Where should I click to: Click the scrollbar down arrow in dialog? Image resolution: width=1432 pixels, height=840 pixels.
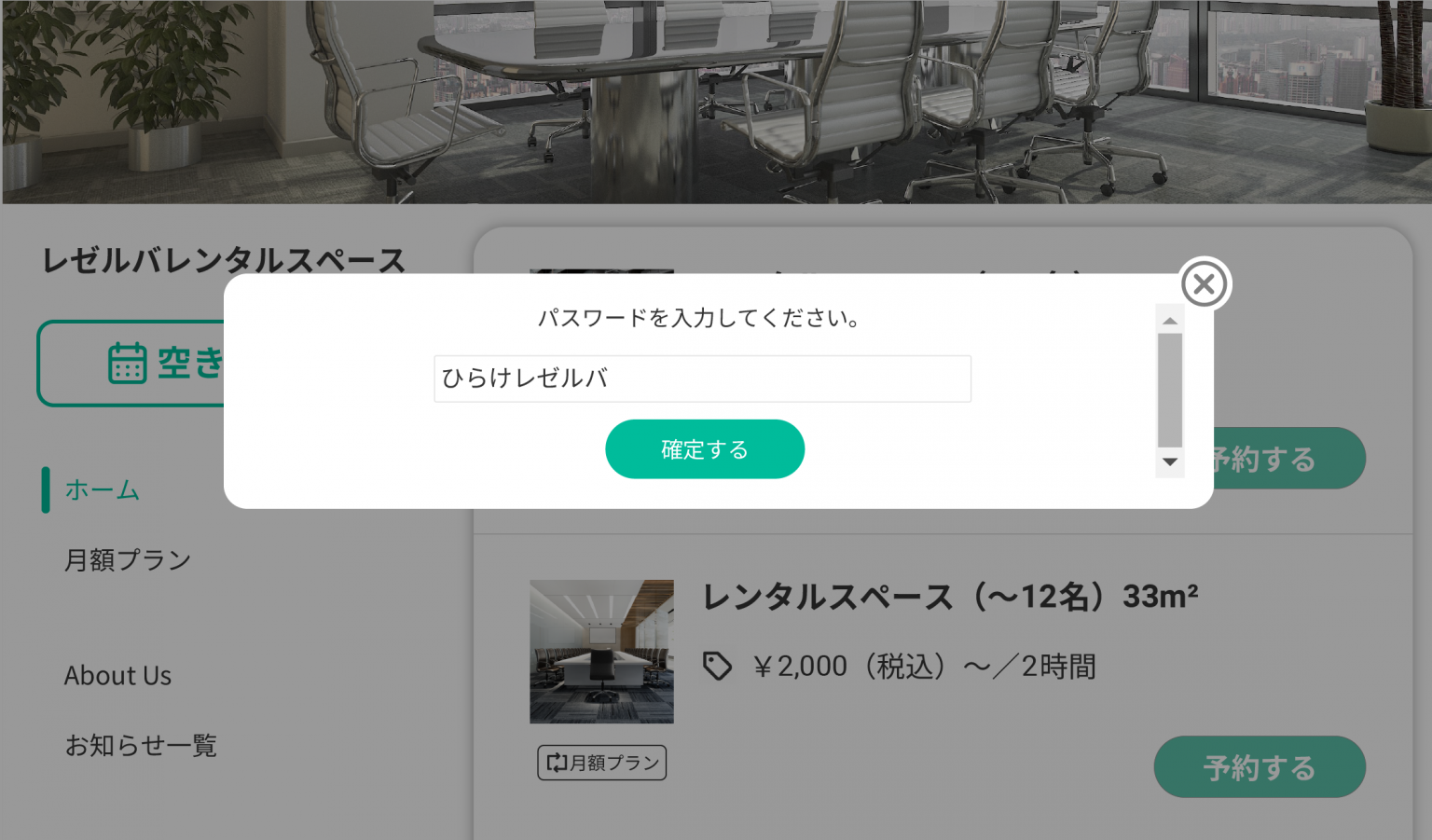pyautogui.click(x=1170, y=462)
